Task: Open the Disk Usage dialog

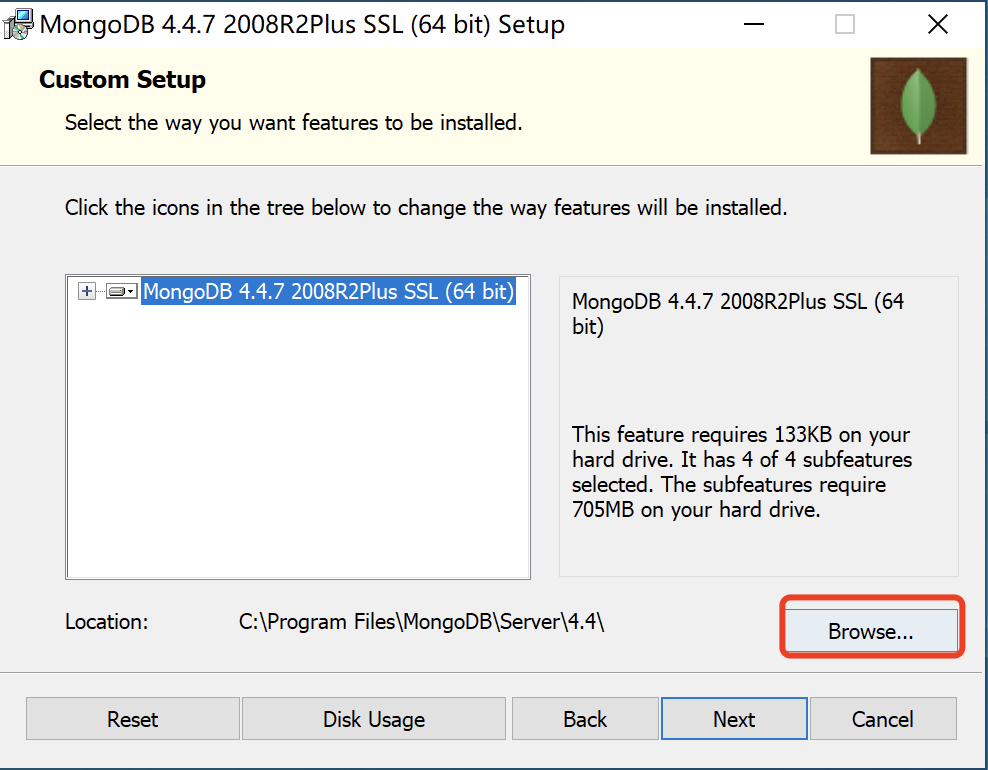Action: (374, 719)
